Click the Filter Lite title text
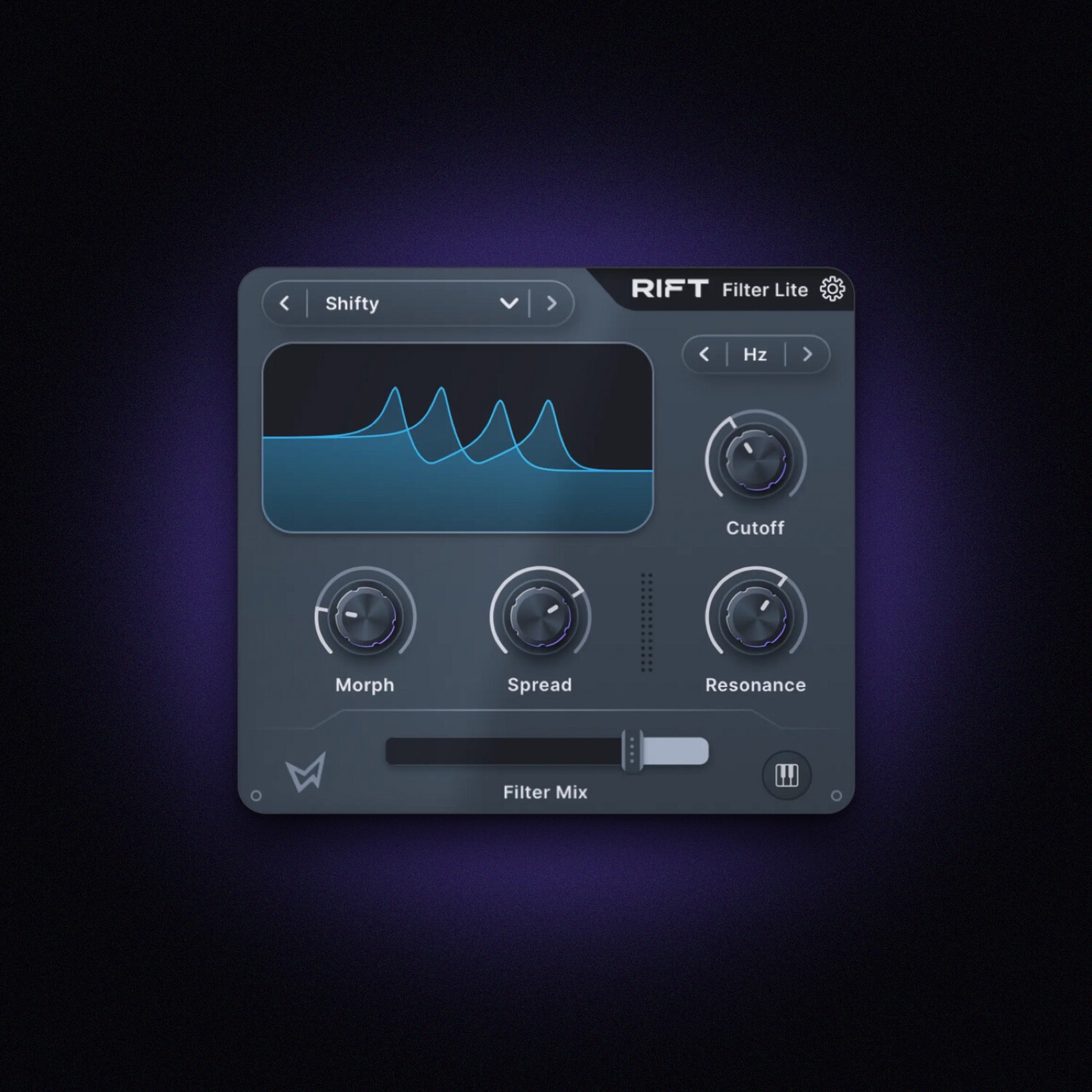This screenshot has height=1092, width=1092. click(765, 290)
